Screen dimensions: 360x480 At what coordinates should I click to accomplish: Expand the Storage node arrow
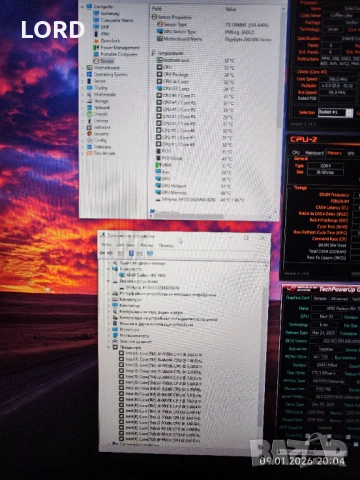(x=83, y=101)
